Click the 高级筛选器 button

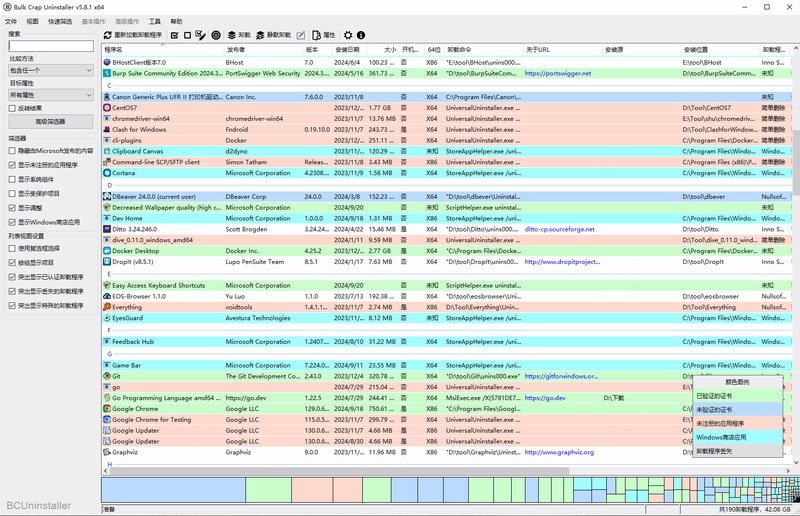tap(50, 121)
